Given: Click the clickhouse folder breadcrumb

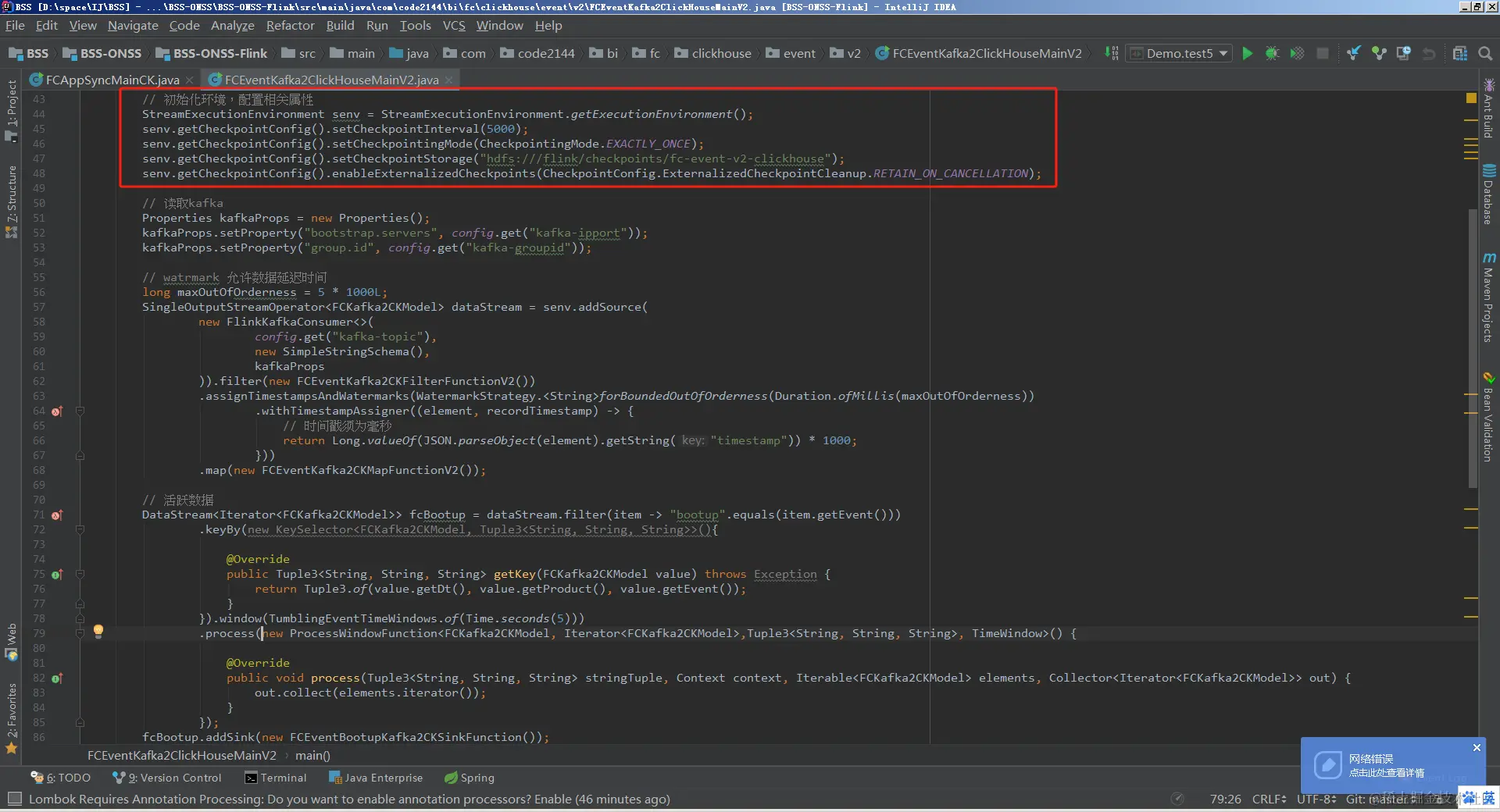Looking at the screenshot, I should pos(712,53).
